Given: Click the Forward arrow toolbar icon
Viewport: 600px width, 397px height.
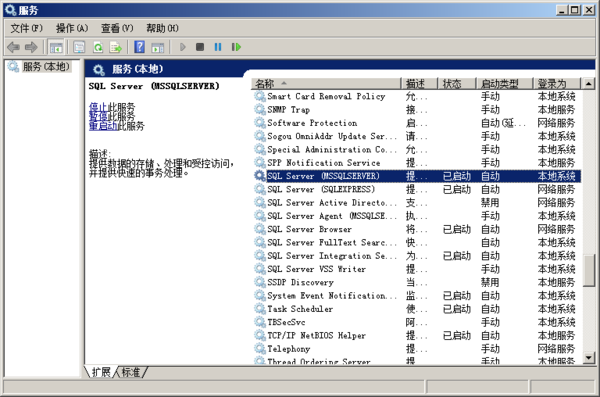Looking at the screenshot, I should click(31, 47).
